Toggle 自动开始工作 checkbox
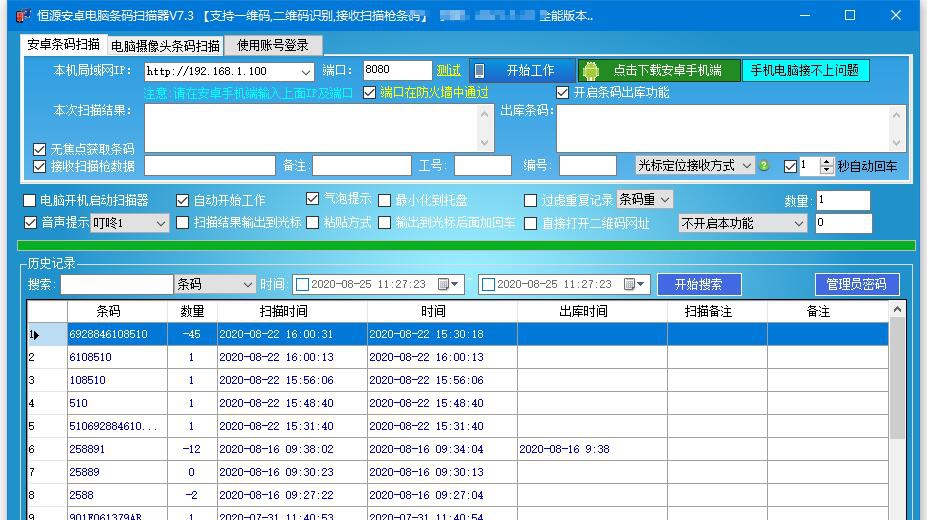The image size is (927, 520). pos(182,201)
